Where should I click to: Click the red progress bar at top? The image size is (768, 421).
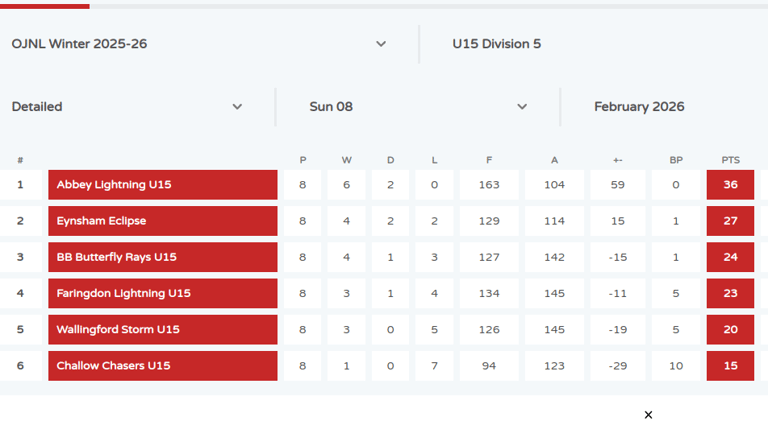45,6
